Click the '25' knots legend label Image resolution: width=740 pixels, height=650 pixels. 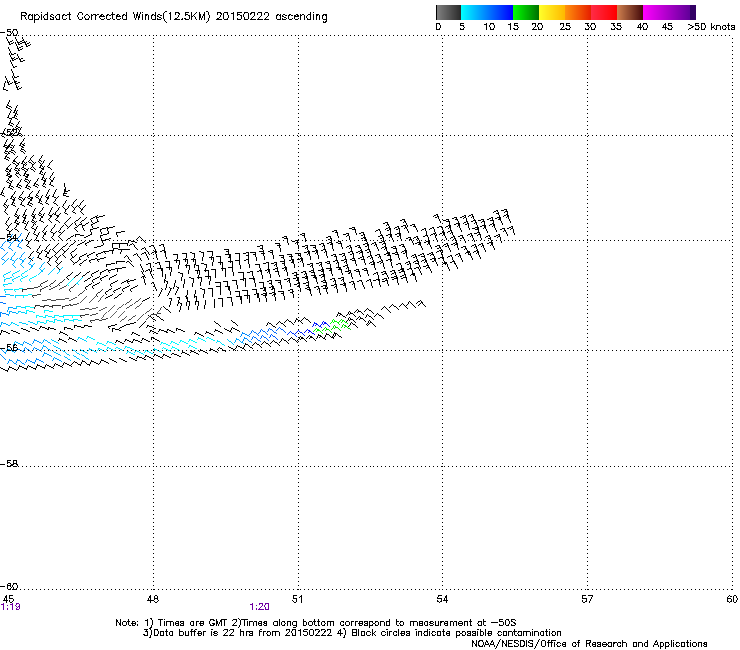click(565, 27)
